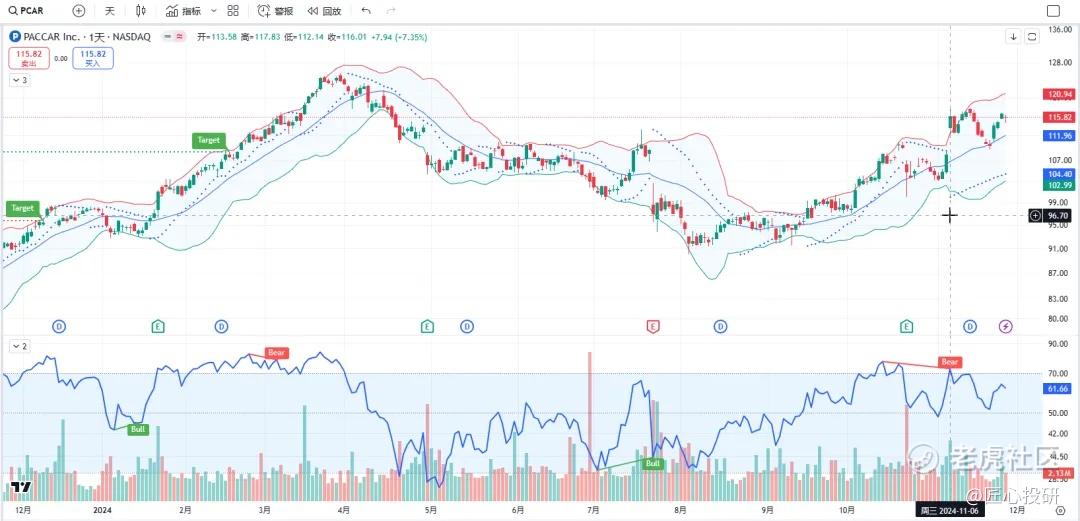Open candlestick chart style selector
The image size is (1080, 521).
point(141,10)
